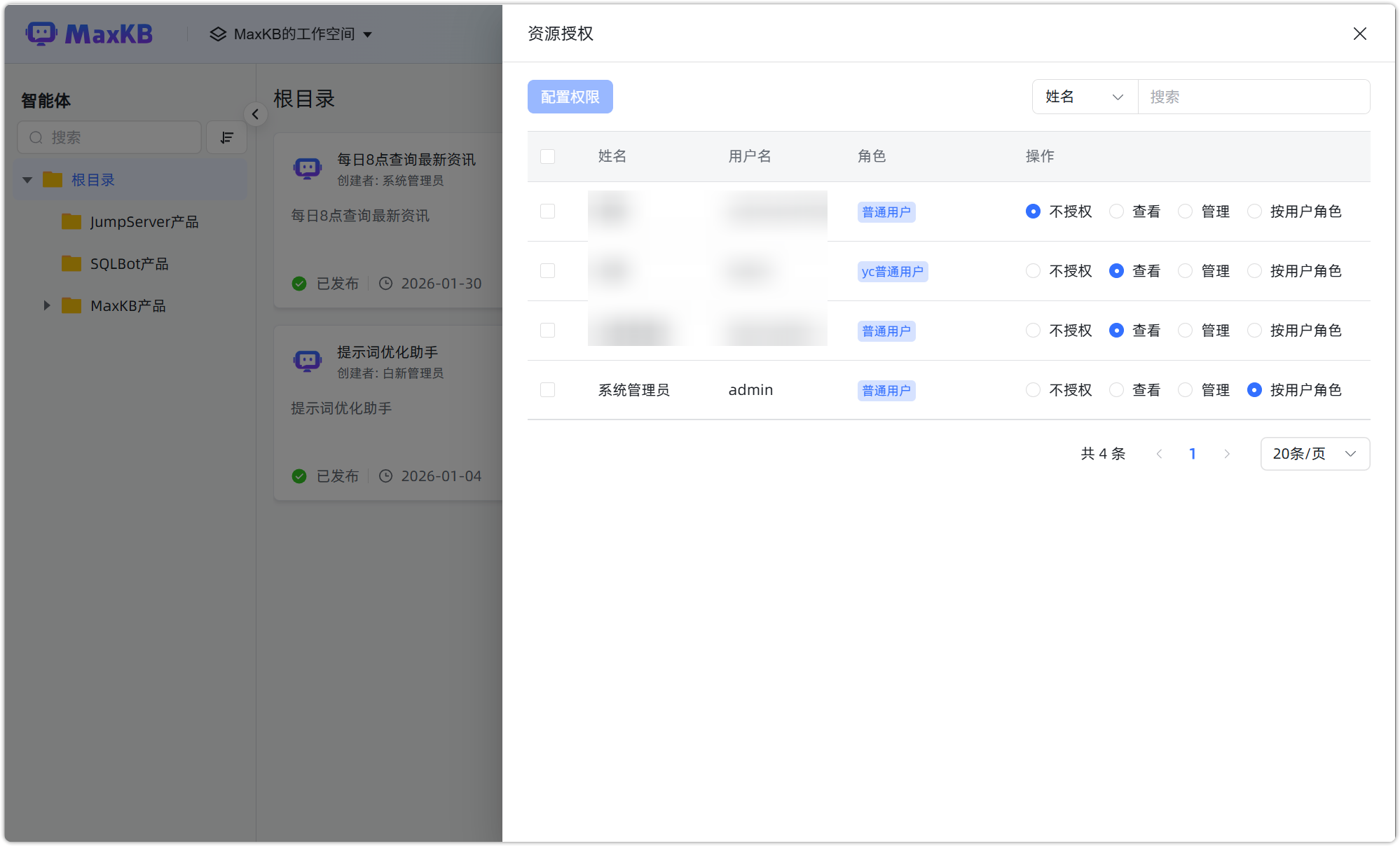Expand the MaxKB产品 folder in the tree
Image resolution: width=1400 pixels, height=846 pixels.
pos(46,305)
